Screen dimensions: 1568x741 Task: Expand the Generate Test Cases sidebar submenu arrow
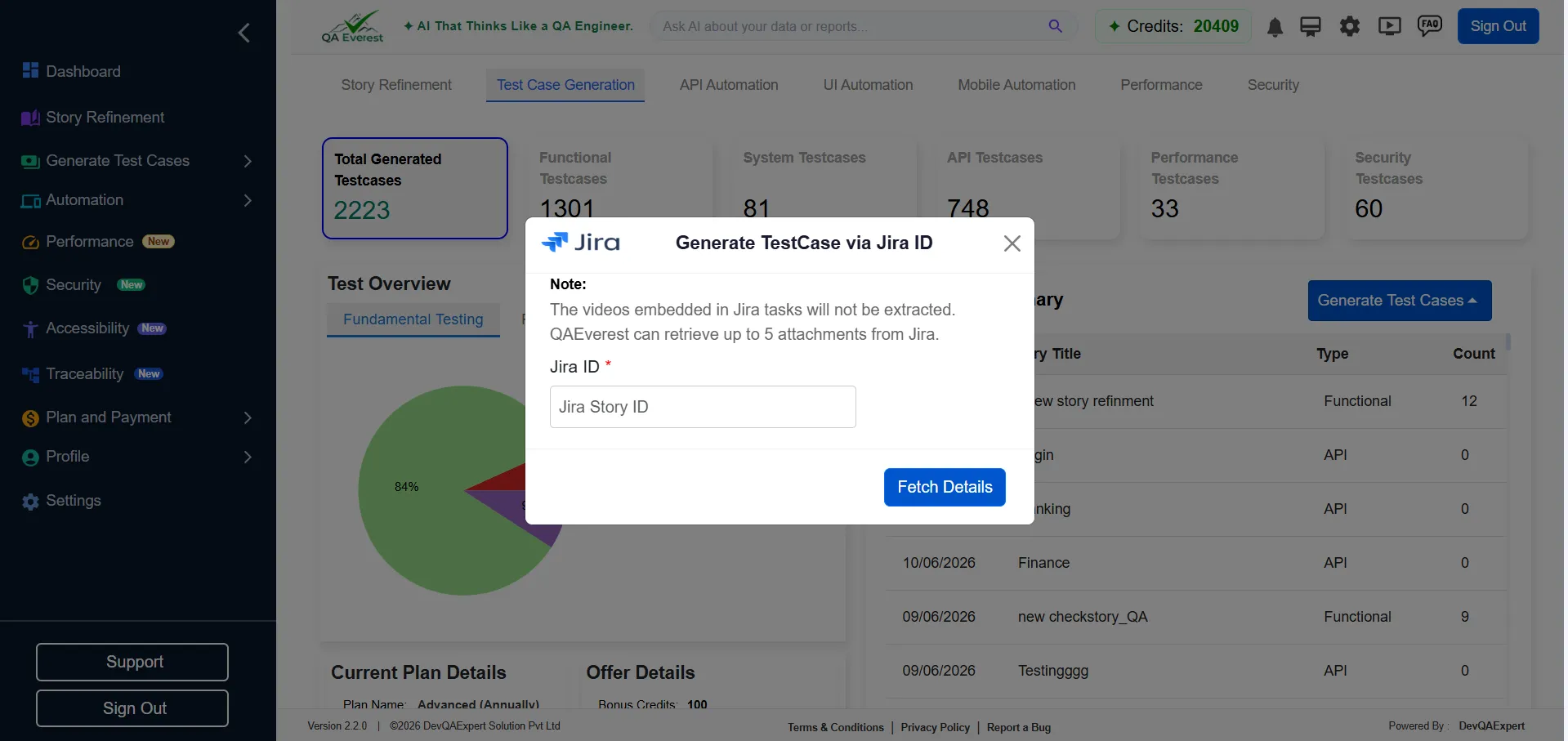(x=248, y=162)
